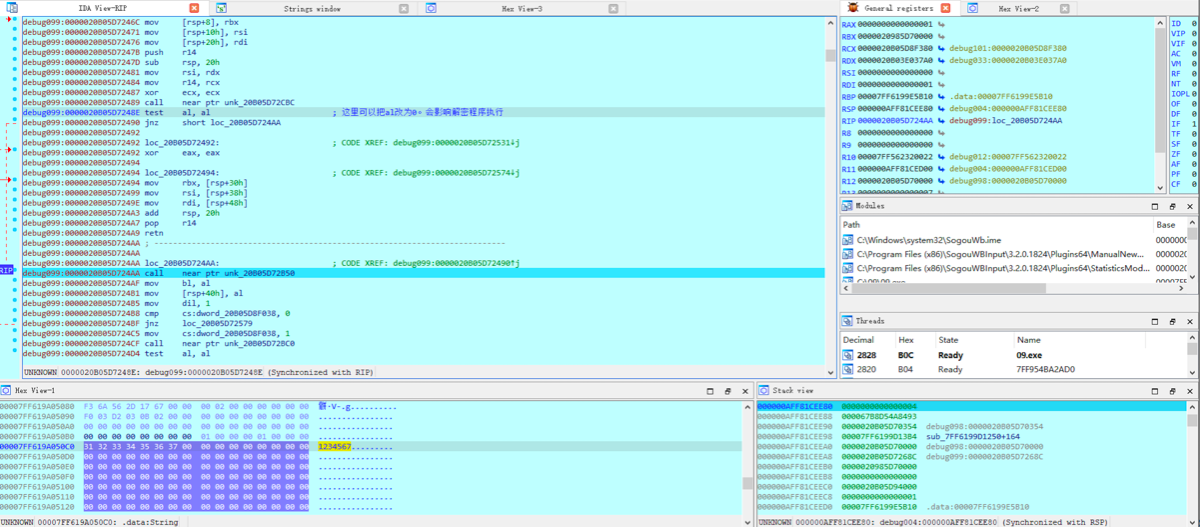Click the module icon for ManualNew plugin row
1200x527 pixels.
pyautogui.click(x=848, y=254)
